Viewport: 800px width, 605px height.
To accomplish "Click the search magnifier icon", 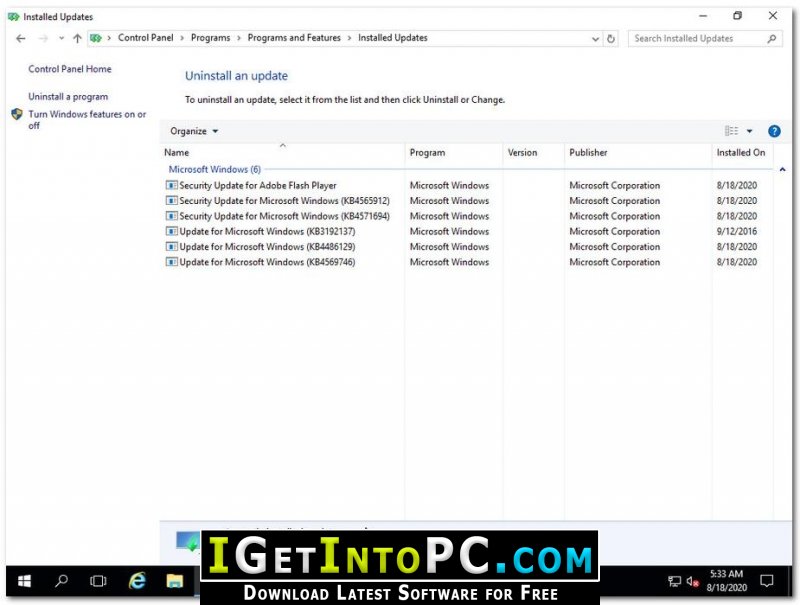I will (771, 38).
